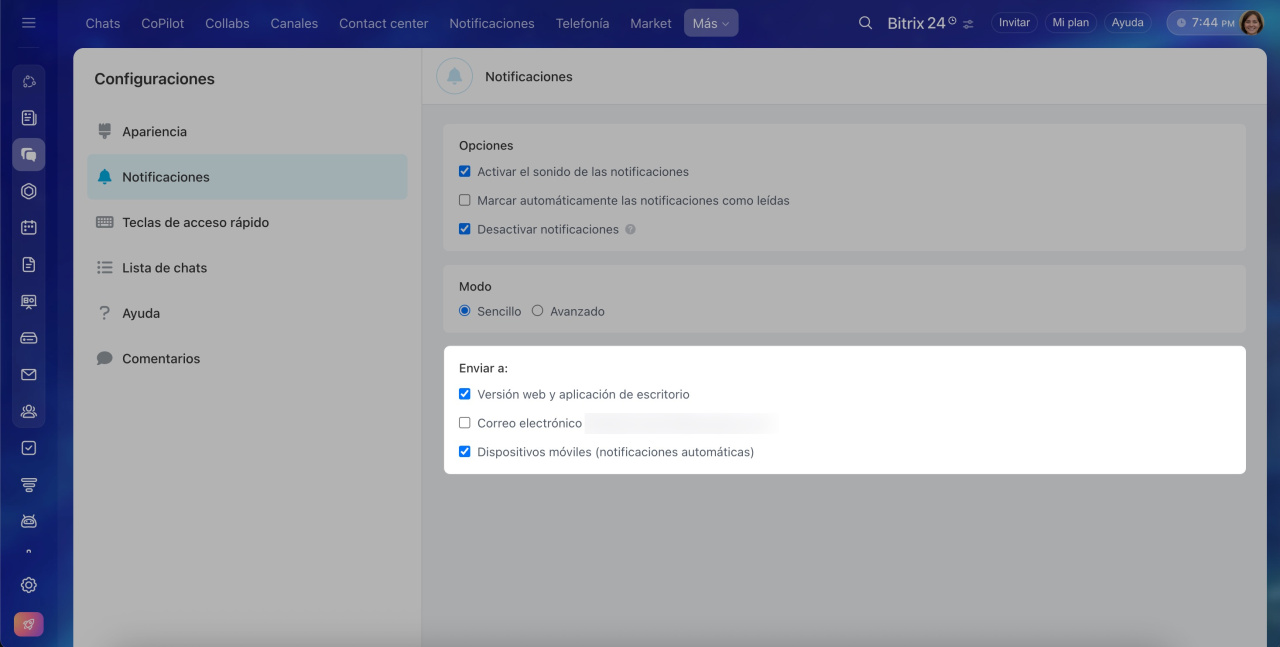Go to Teclas de acceso rápido settings

tap(195, 222)
